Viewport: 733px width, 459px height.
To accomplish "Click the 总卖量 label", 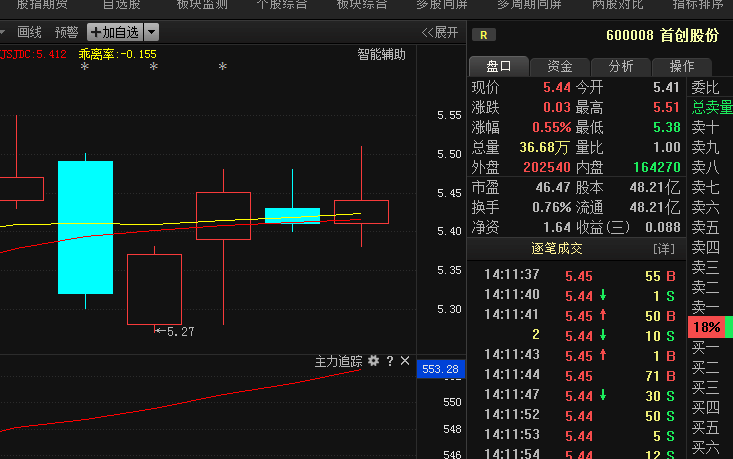I will click(712, 108).
